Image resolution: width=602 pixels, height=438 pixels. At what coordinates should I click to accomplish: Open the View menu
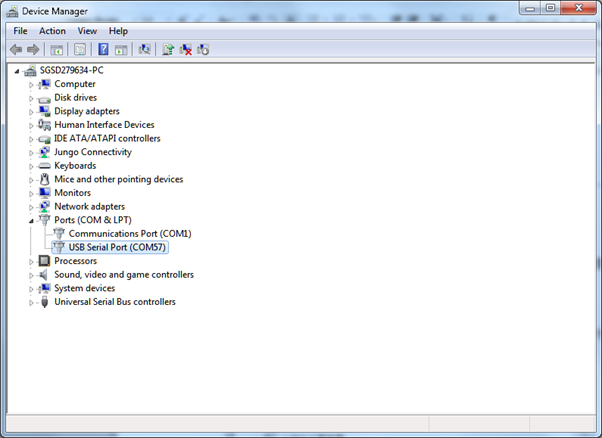[87, 31]
